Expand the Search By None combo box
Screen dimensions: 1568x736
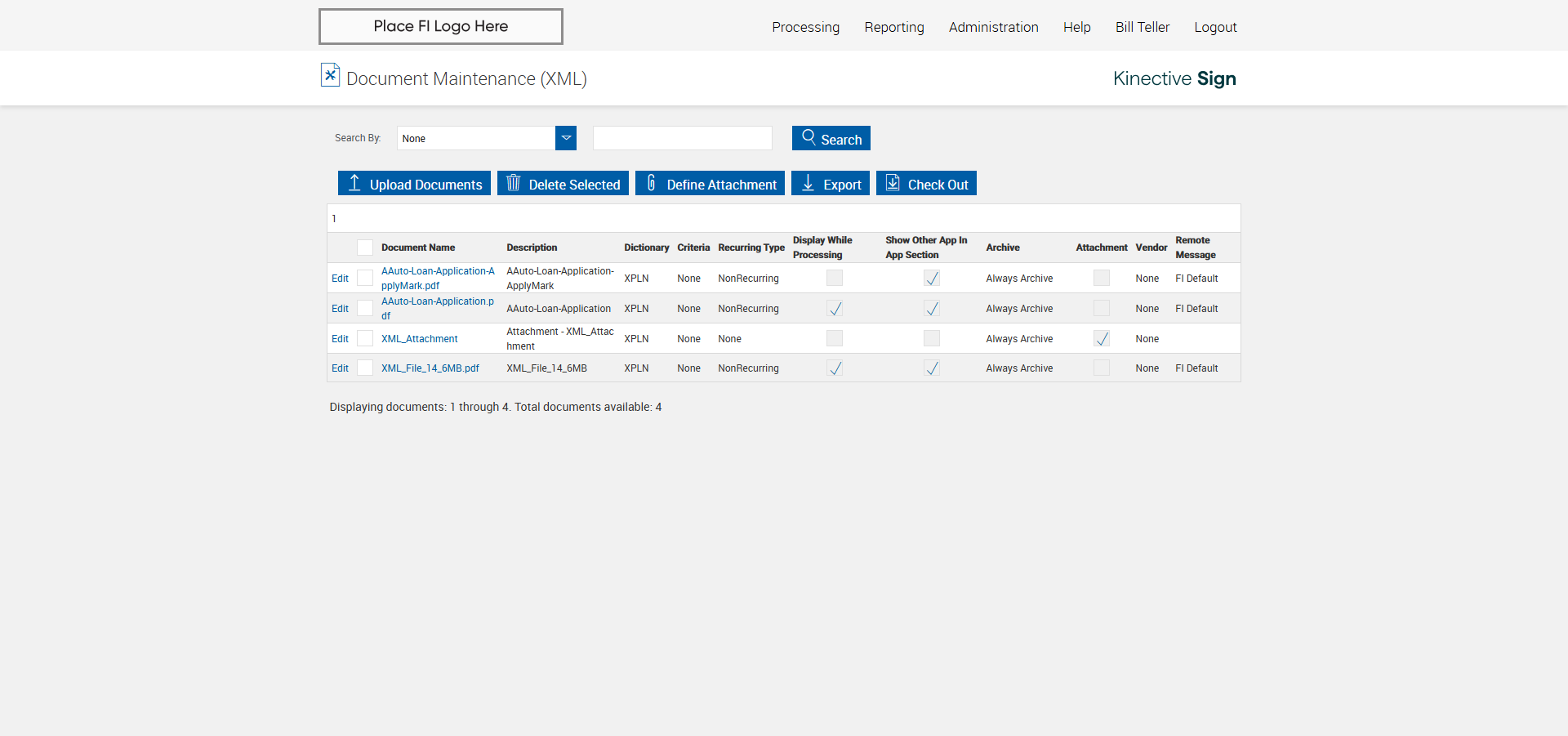487,138
